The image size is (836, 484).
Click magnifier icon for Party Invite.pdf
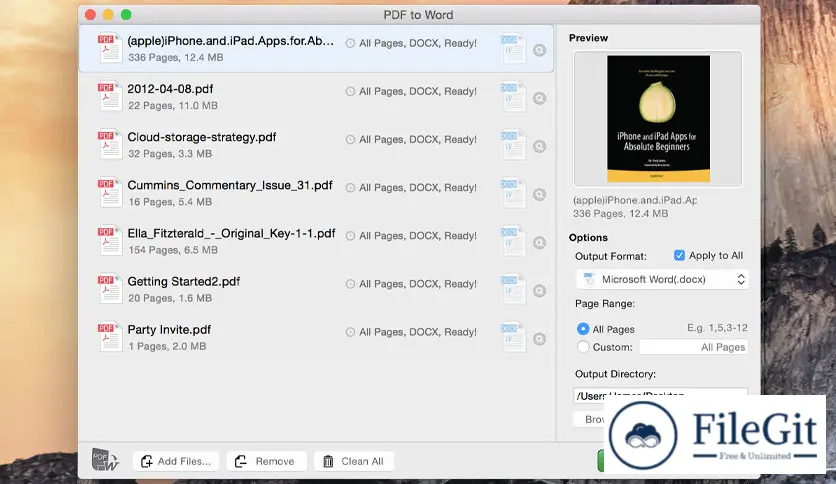click(x=540, y=339)
